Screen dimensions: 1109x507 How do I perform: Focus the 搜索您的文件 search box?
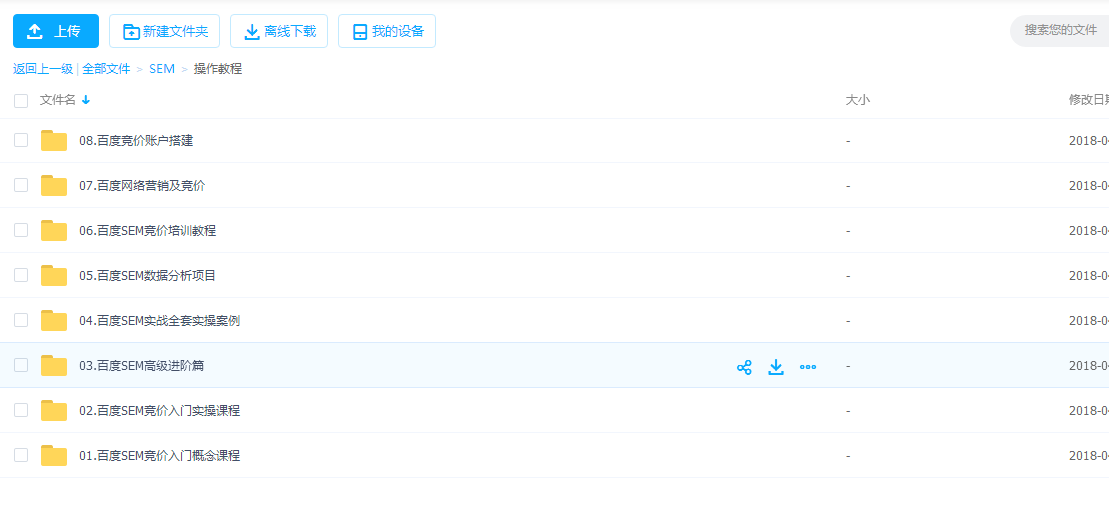click(1061, 31)
